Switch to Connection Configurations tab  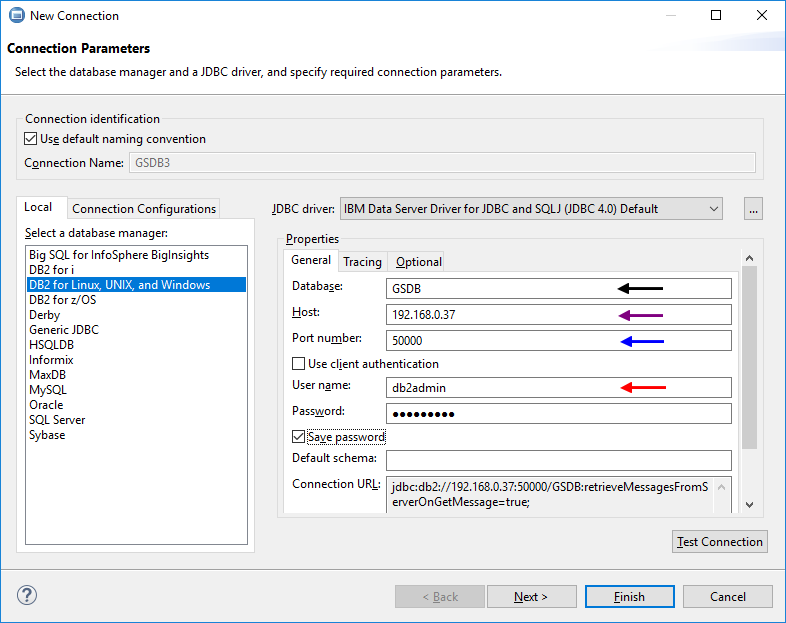144,209
